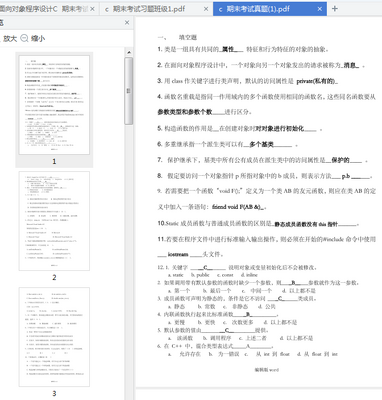Switch to the 面向对象程序设计C tab
The image size is (382, 400).
click(x=45, y=9)
